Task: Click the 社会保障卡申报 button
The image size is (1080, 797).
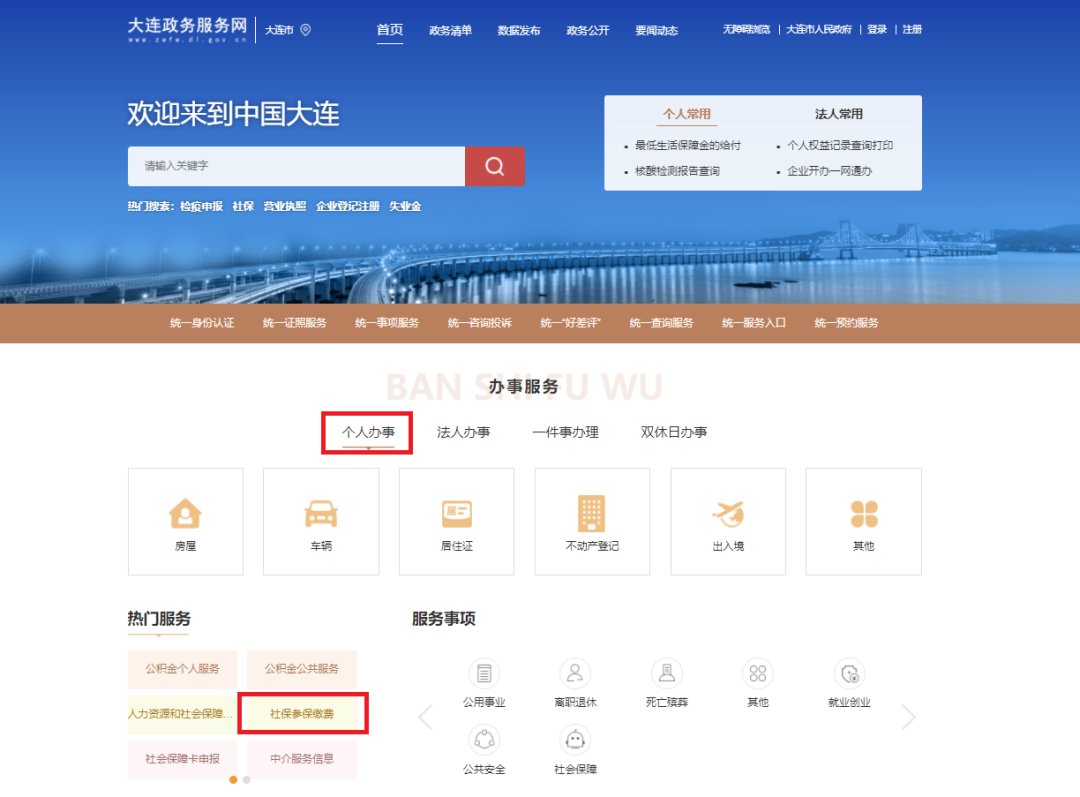Action: [183, 759]
